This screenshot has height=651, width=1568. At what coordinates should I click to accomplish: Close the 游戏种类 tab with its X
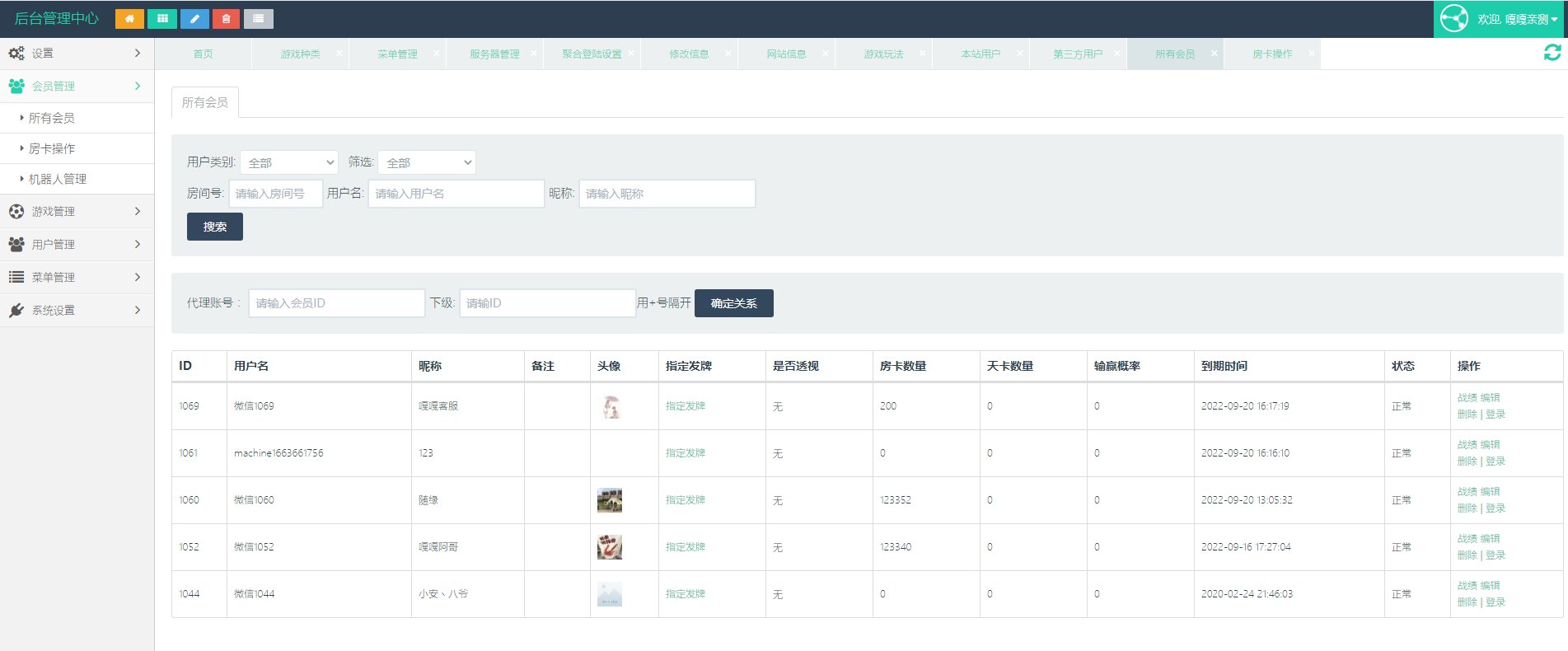click(339, 54)
